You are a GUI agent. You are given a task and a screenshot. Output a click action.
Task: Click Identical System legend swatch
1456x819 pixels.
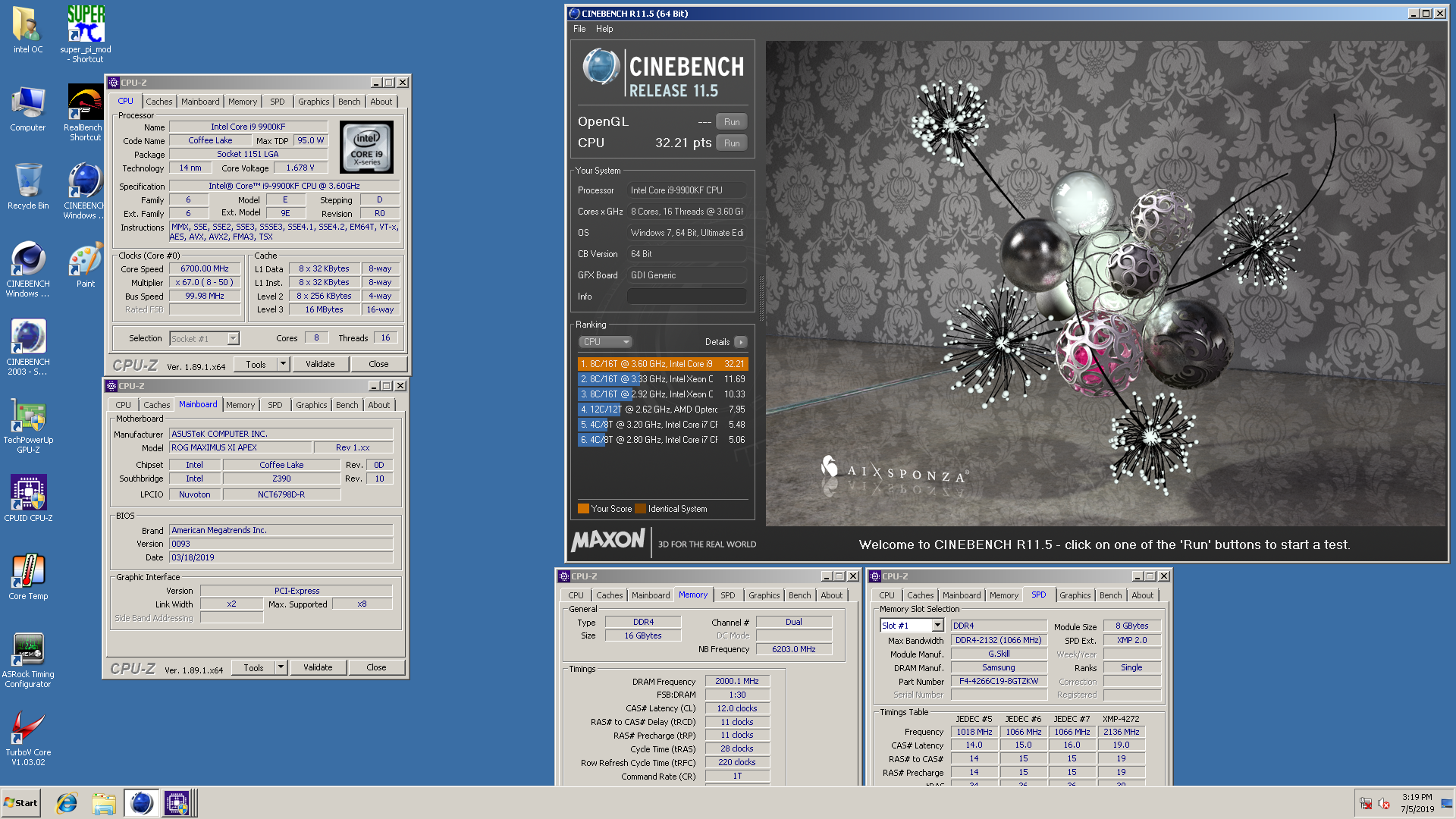[x=640, y=509]
